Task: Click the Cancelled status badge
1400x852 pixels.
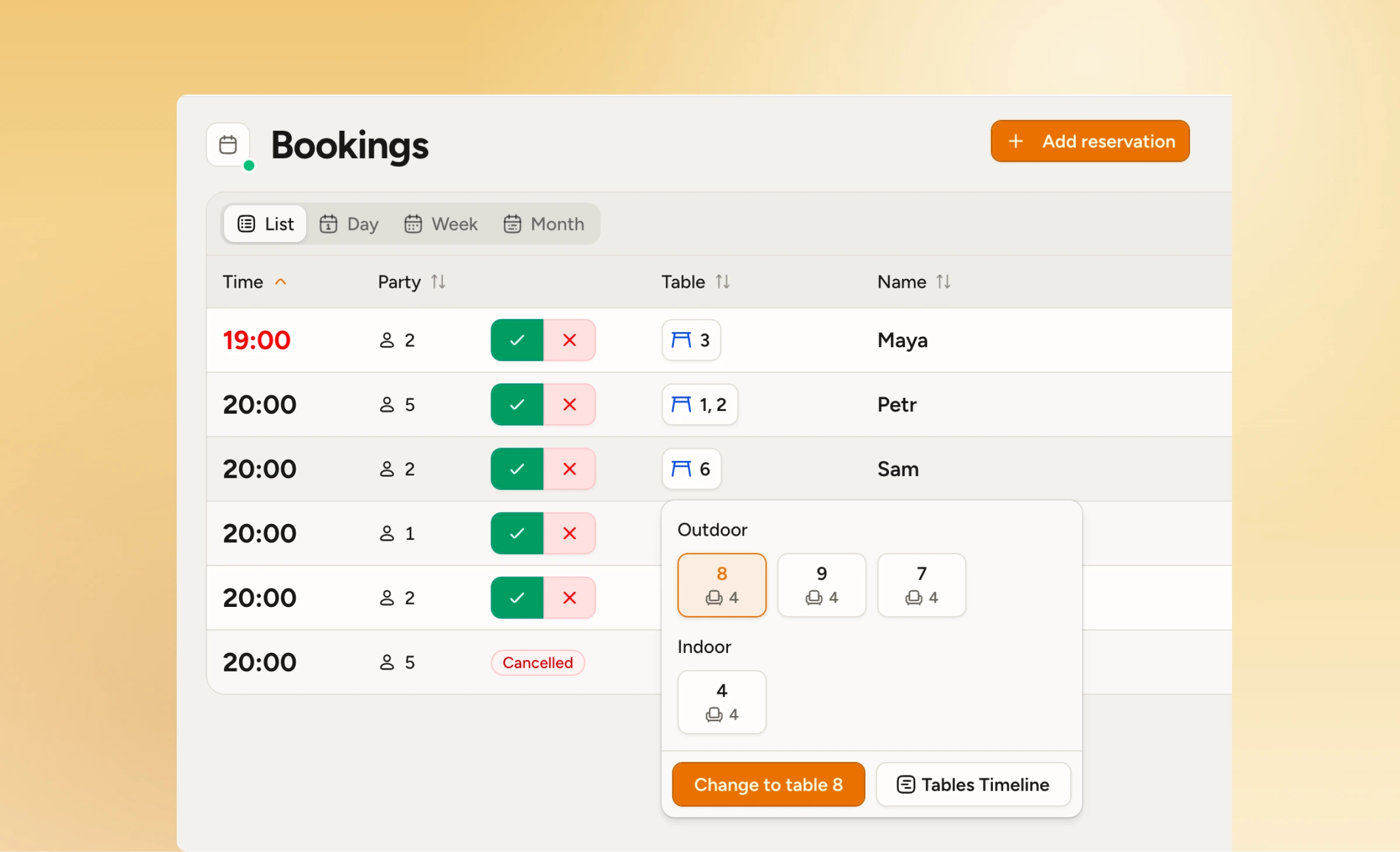Action: click(x=538, y=662)
